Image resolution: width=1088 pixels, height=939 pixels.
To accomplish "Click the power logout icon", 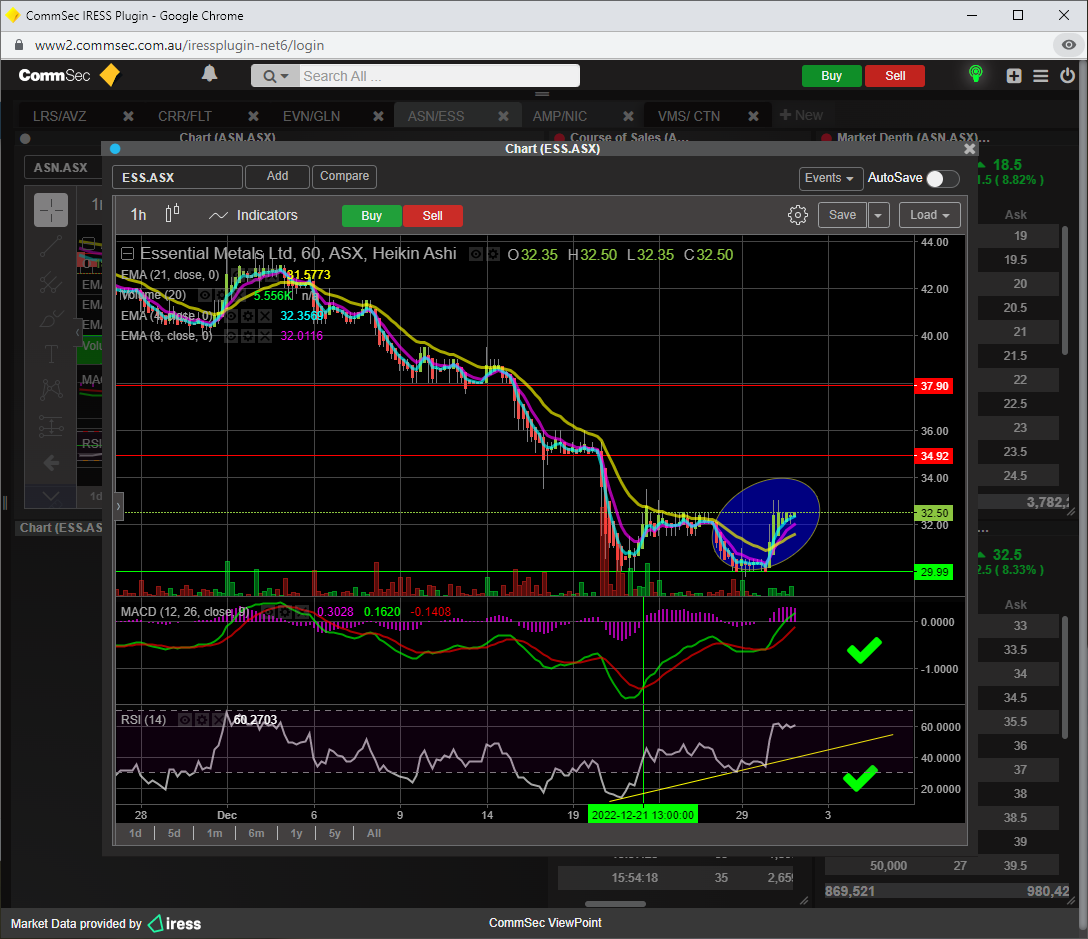I will coord(1068,76).
